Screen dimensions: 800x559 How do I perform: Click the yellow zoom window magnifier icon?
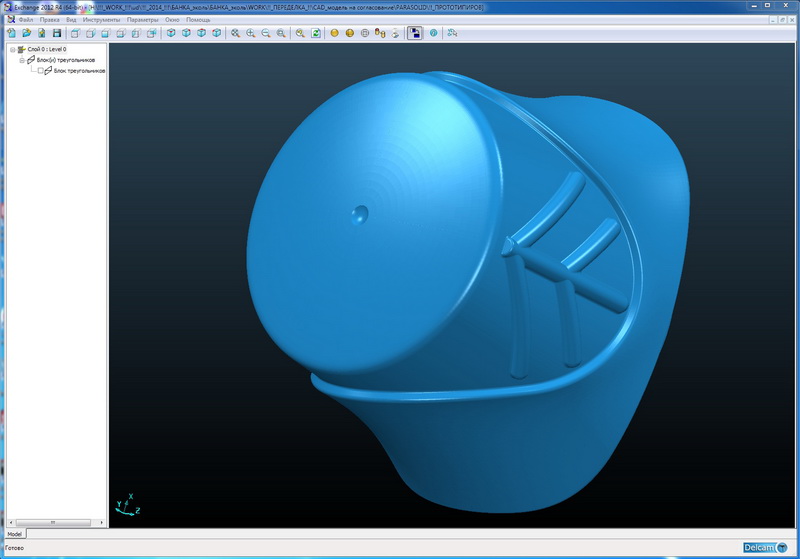click(300, 33)
